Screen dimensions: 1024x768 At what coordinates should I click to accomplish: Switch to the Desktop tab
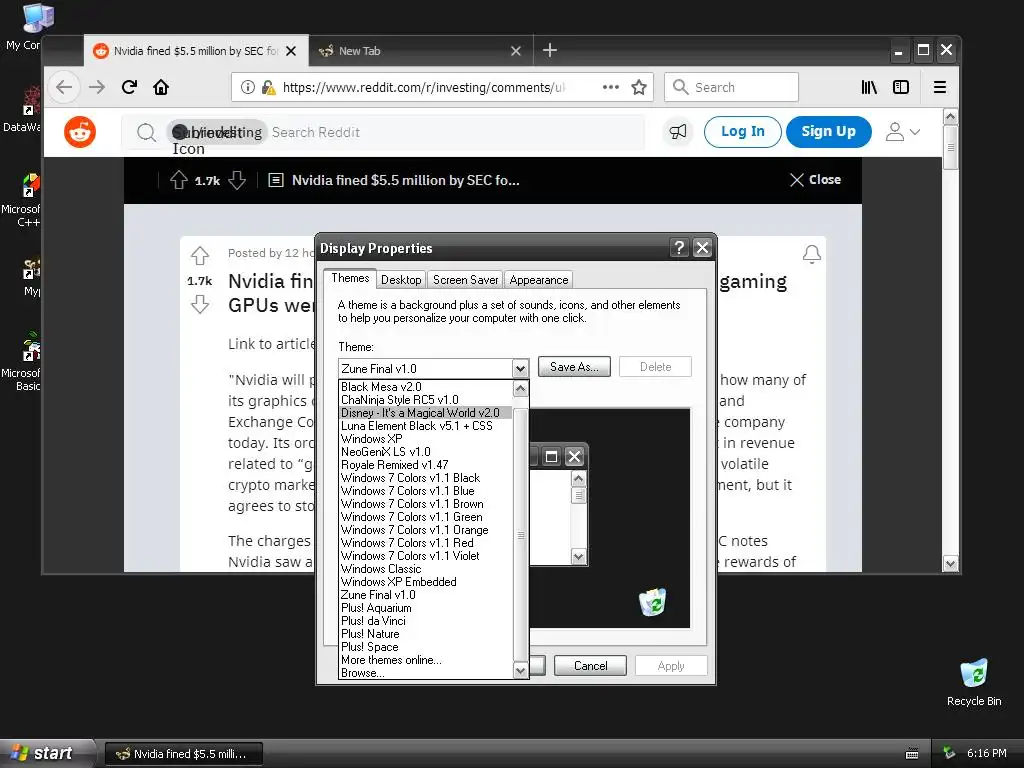(401, 280)
